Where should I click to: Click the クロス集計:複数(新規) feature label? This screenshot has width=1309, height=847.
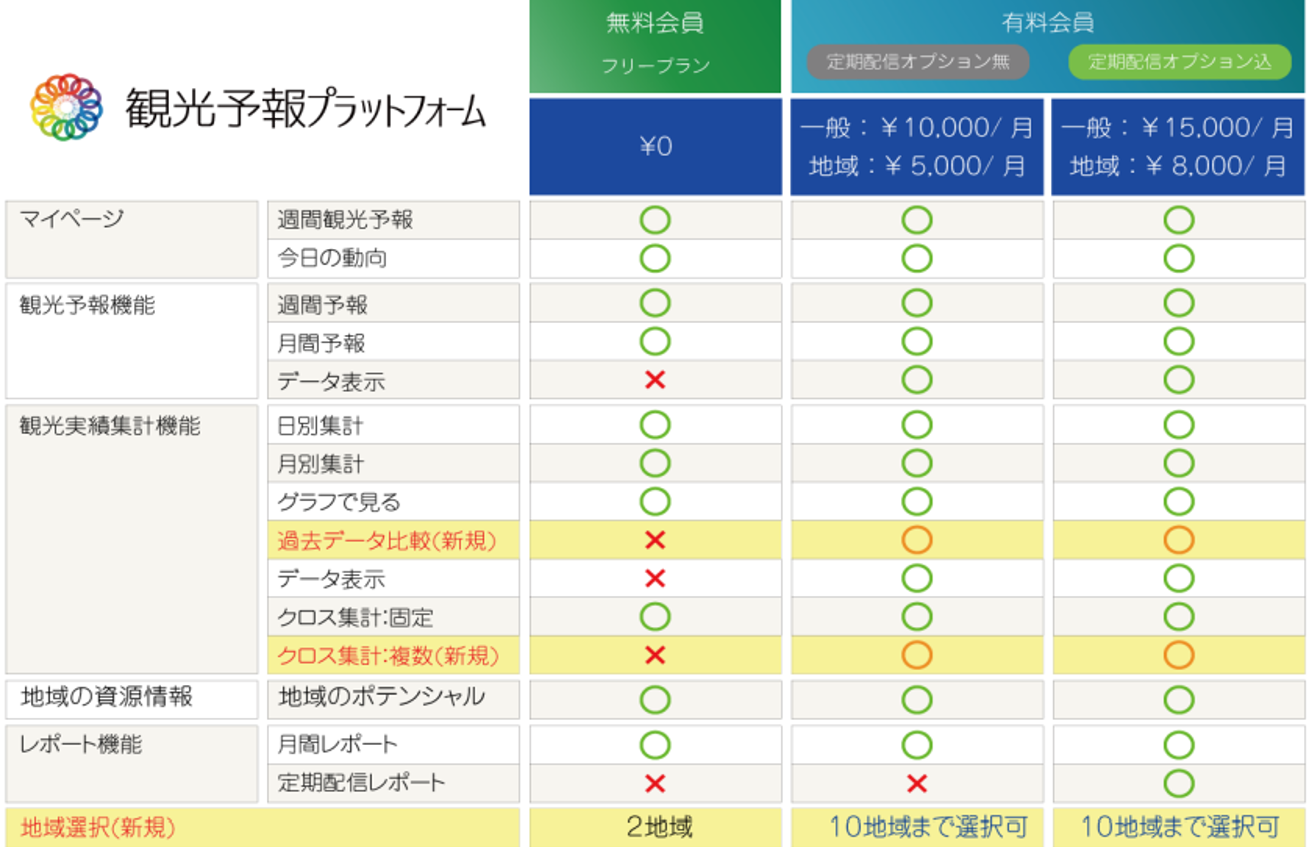[387, 656]
